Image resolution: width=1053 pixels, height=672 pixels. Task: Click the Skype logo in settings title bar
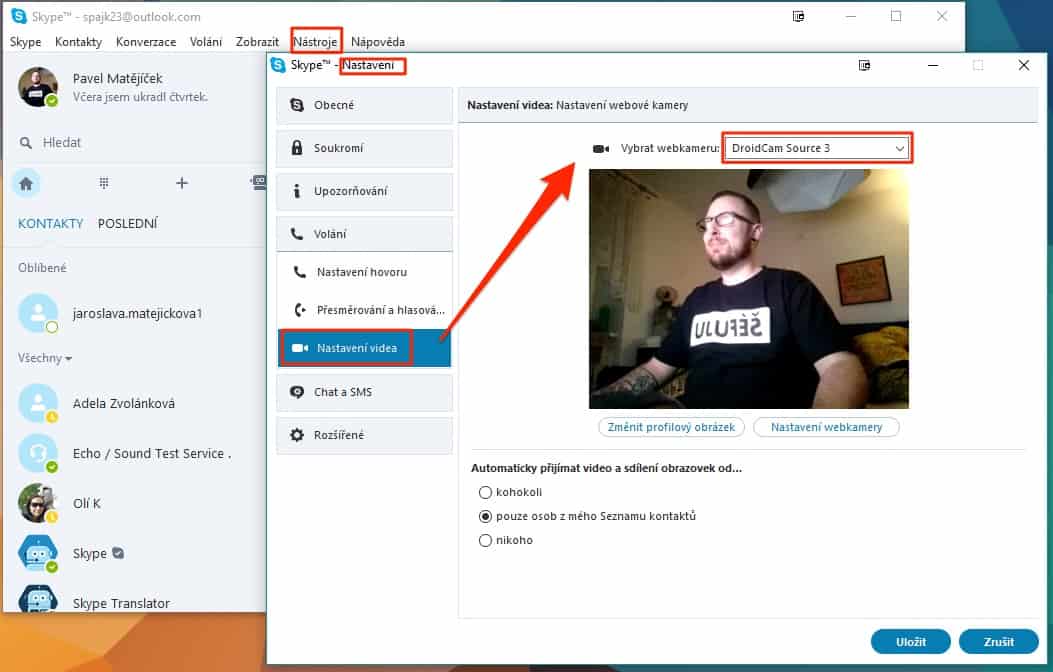pyautogui.click(x=278, y=65)
